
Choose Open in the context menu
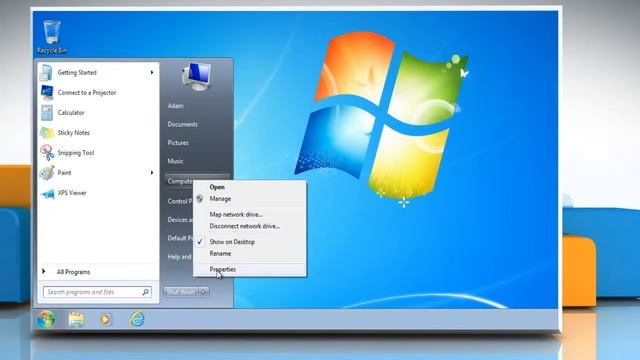pyautogui.click(x=217, y=187)
